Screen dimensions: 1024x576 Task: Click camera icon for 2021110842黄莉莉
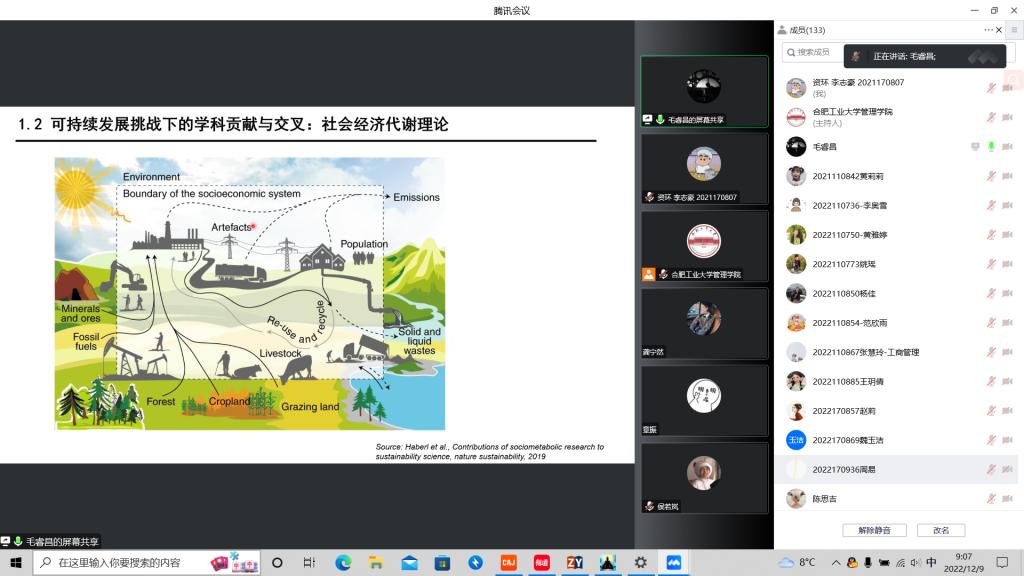tap(1007, 176)
